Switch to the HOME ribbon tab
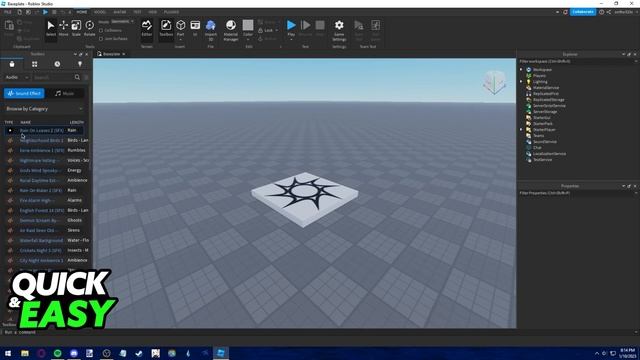Viewport: 640px width, 360px height. [x=82, y=12]
